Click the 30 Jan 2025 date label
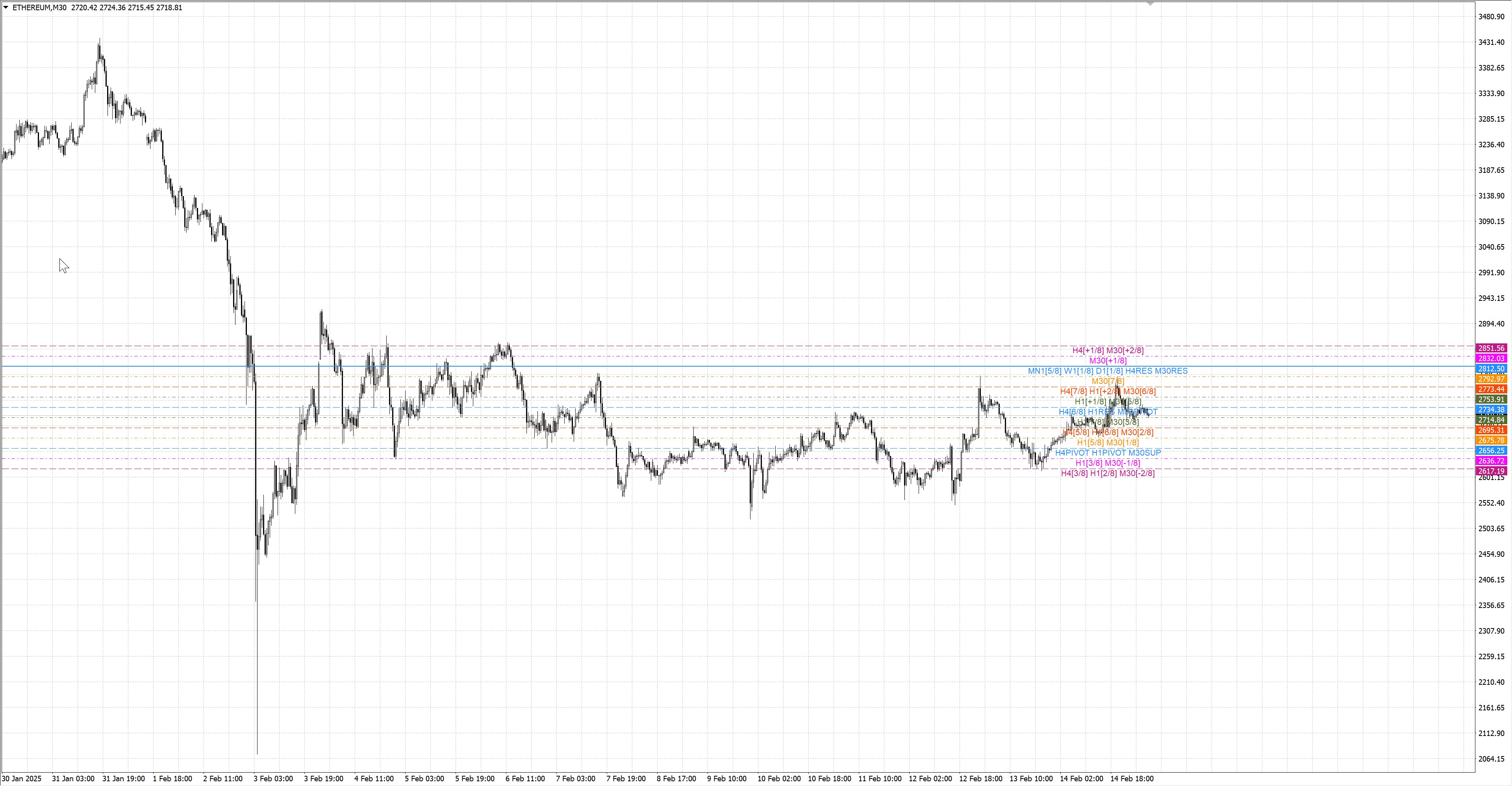The width and height of the screenshot is (1512, 786). 21,779
